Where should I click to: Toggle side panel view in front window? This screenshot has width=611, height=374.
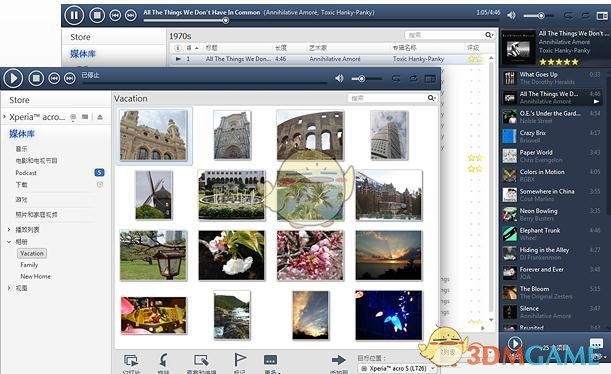point(430,79)
